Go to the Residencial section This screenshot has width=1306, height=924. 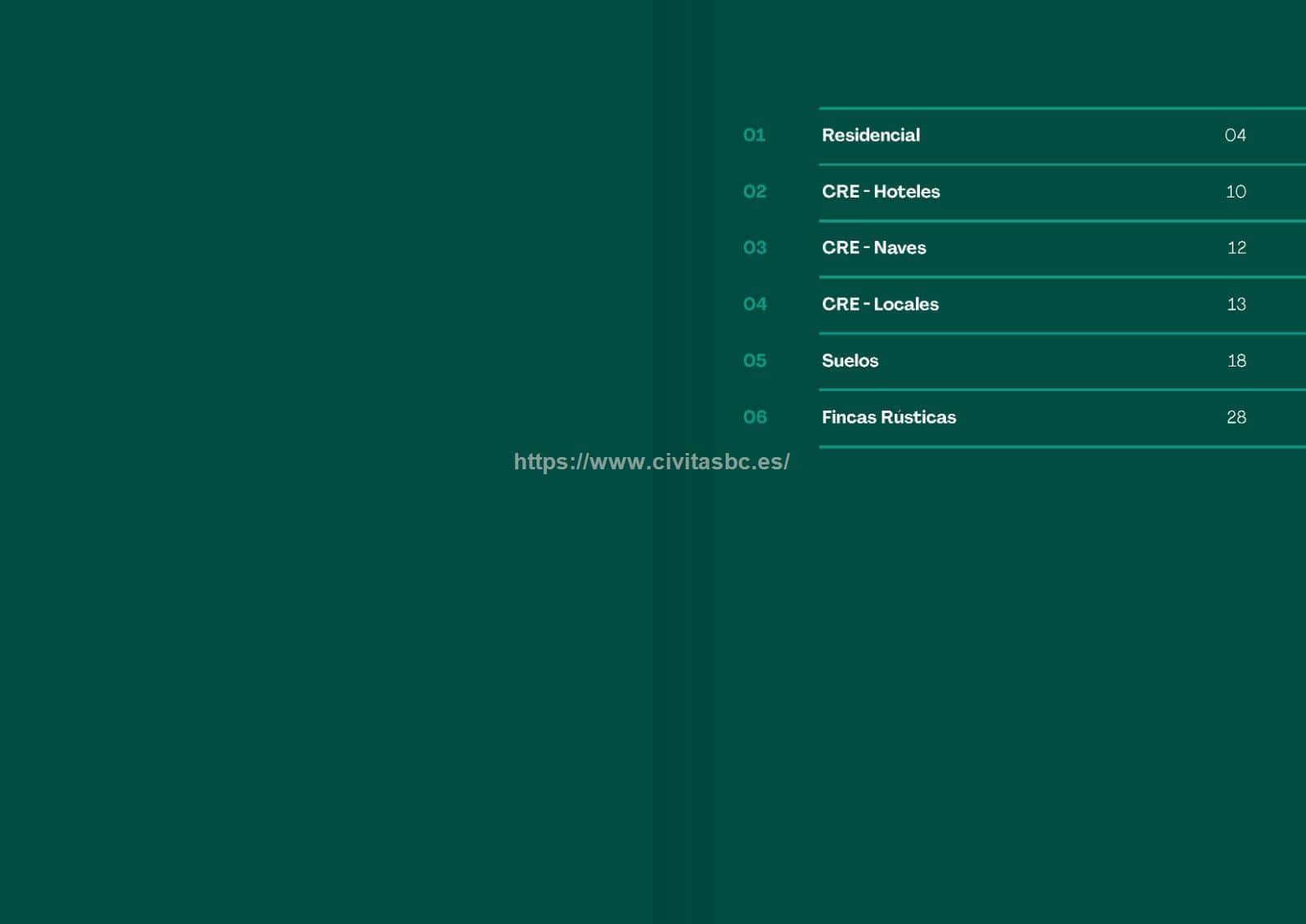pyautogui.click(x=870, y=135)
